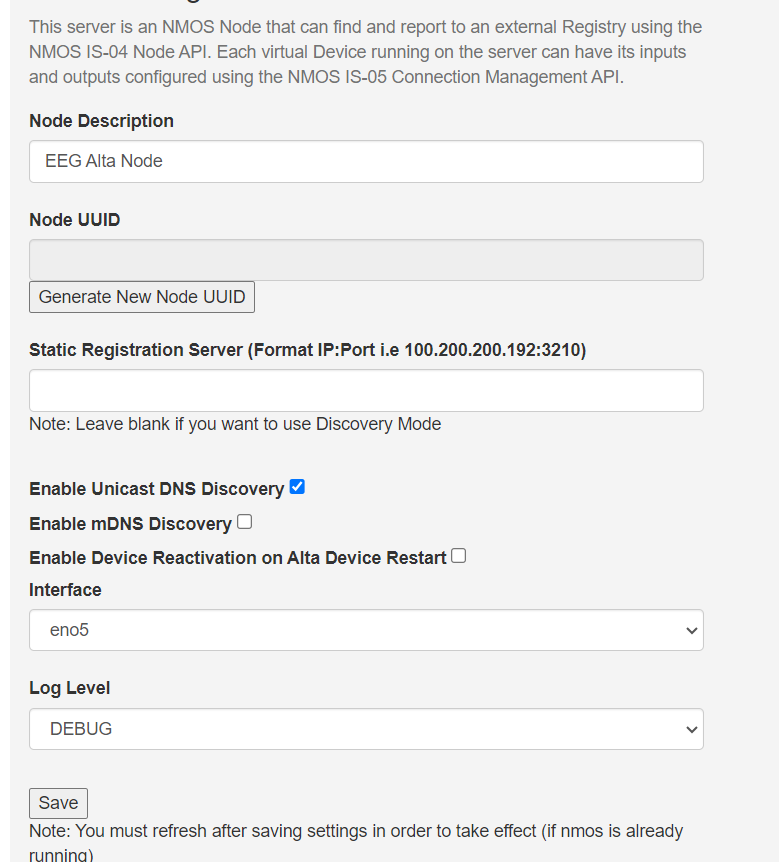Click the Discovery Mode note text
Image resolution: width=779 pixels, height=862 pixels.
[235, 424]
